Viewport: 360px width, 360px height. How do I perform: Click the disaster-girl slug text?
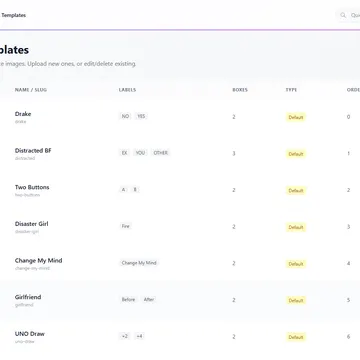click(27, 232)
